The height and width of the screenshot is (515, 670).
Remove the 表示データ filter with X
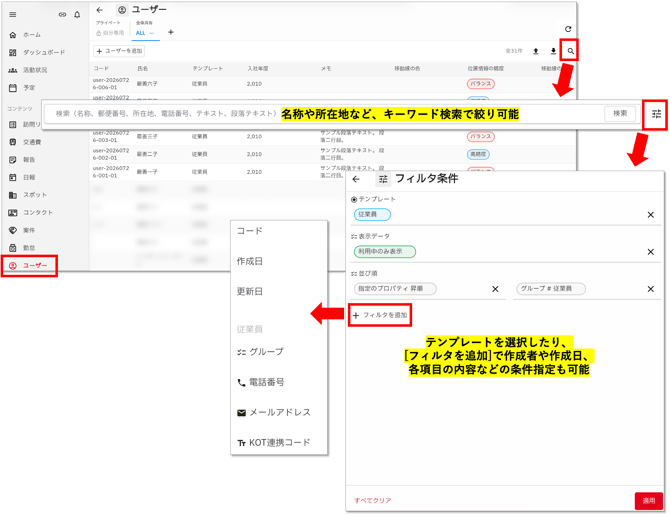pos(650,252)
